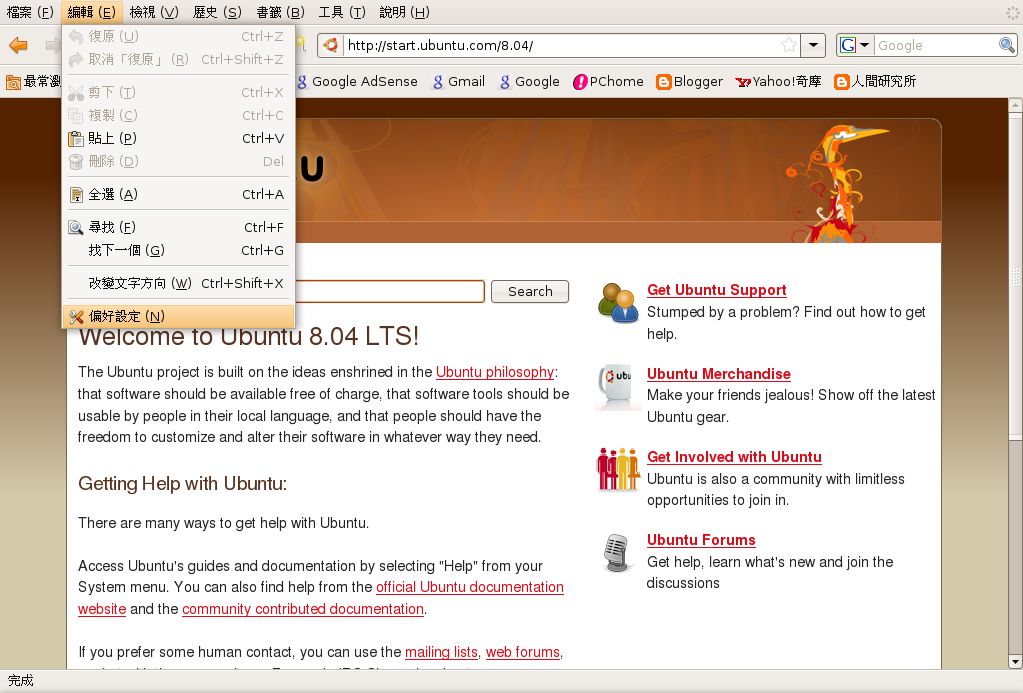The width and height of the screenshot is (1023, 693).
Task: Open the search engine selector dropdown
Action: click(864, 45)
